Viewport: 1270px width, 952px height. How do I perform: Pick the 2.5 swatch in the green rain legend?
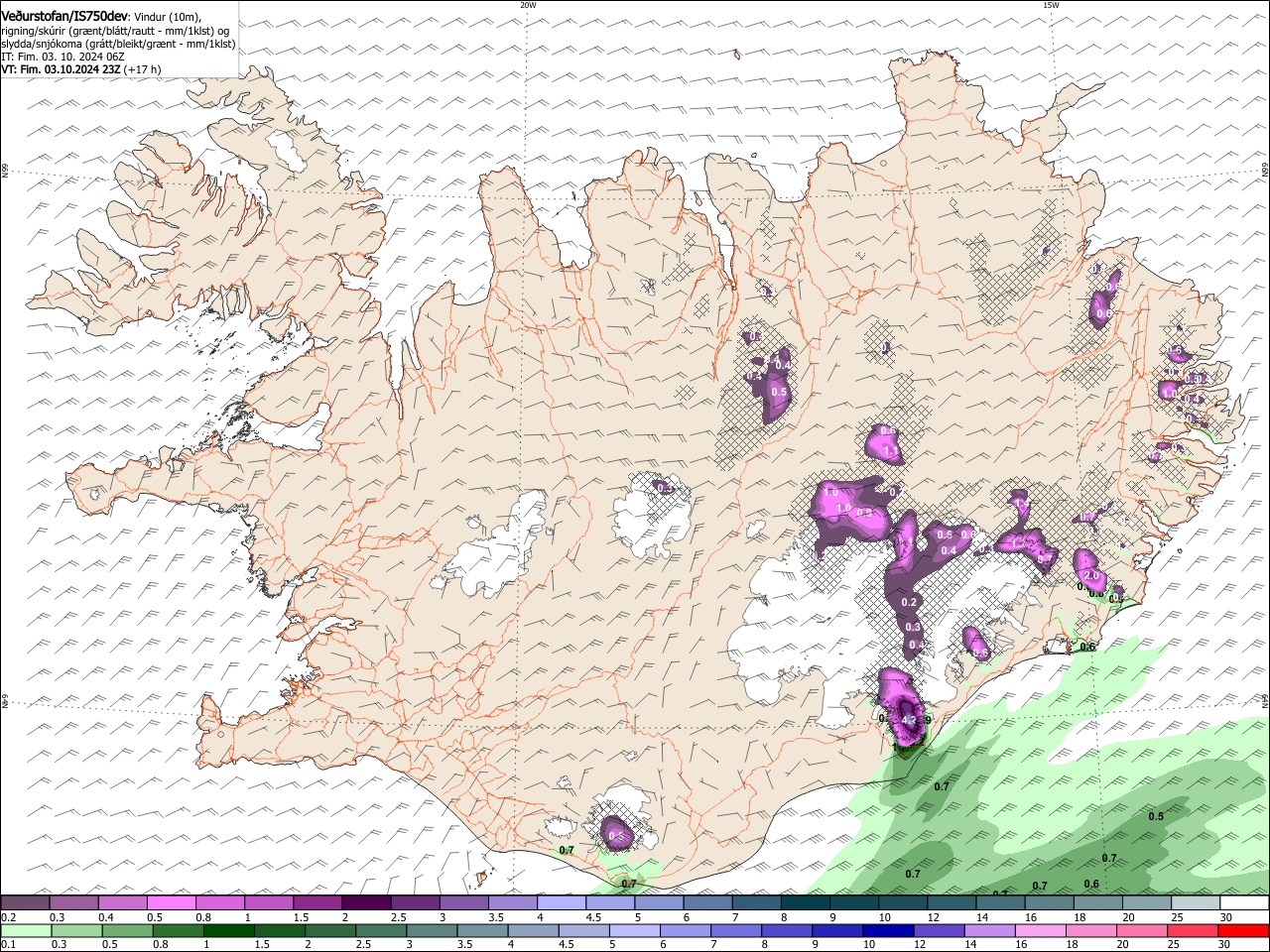pos(381,930)
